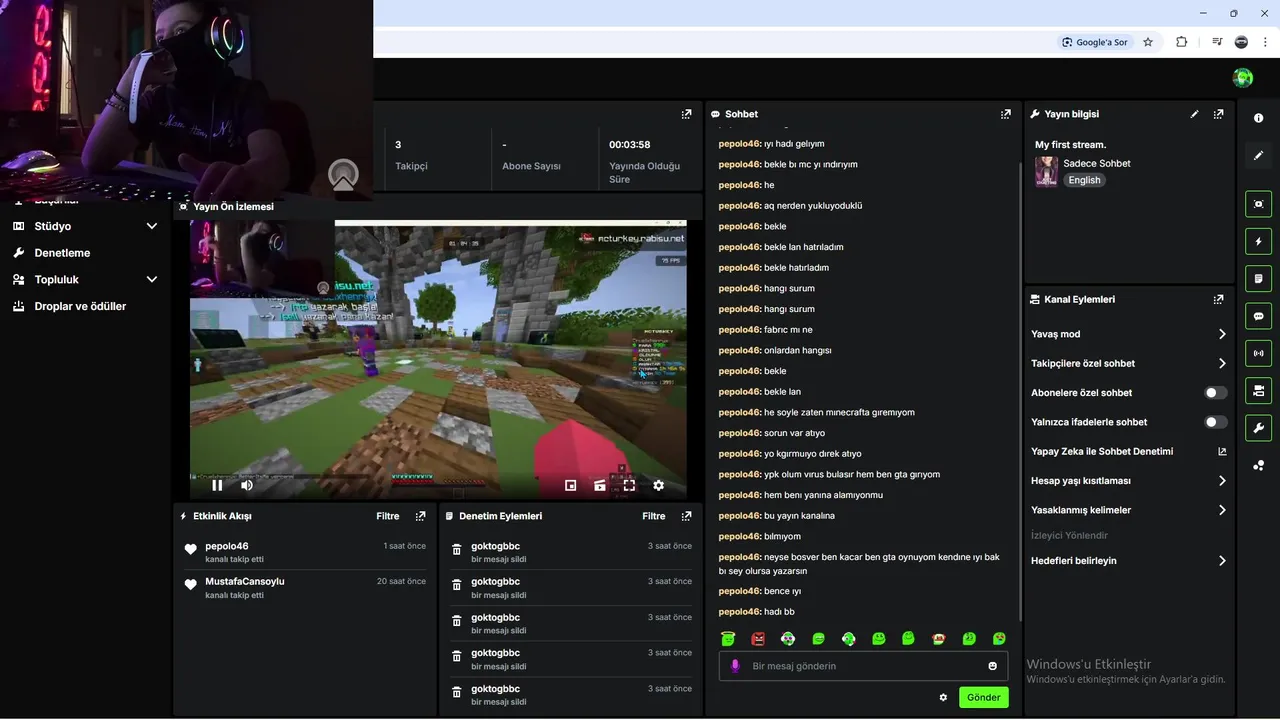Expand the Topluluk sidebar section

click(x=152, y=280)
